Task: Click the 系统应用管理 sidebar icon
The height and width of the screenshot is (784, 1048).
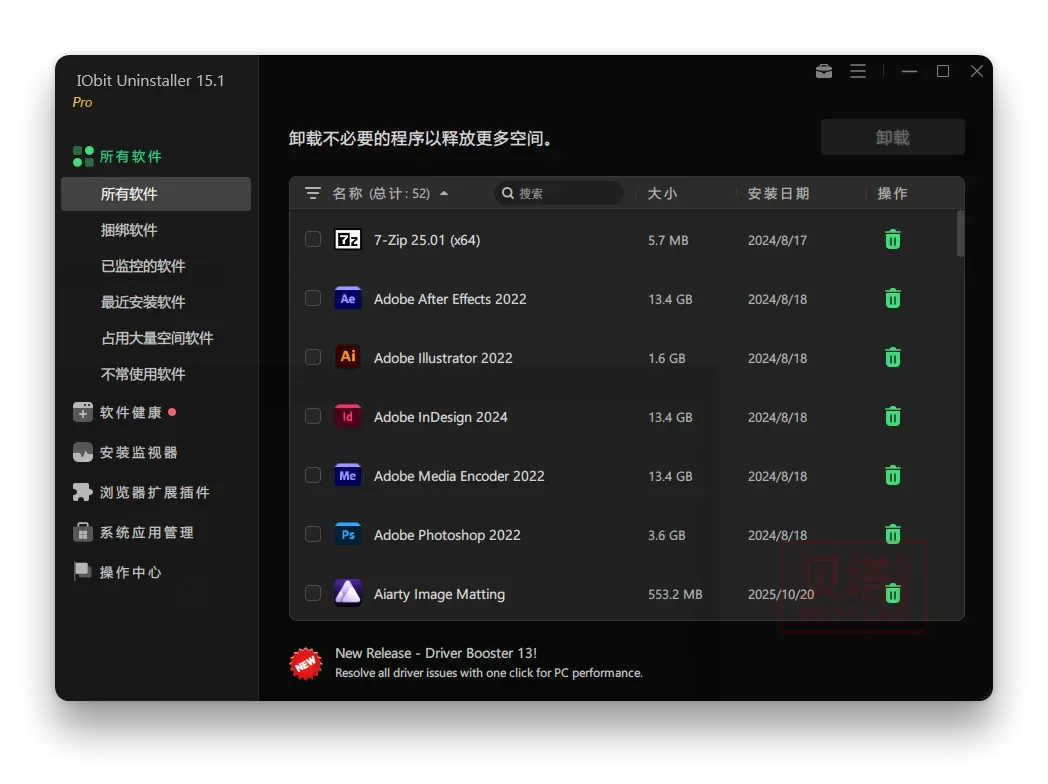Action: tap(83, 532)
